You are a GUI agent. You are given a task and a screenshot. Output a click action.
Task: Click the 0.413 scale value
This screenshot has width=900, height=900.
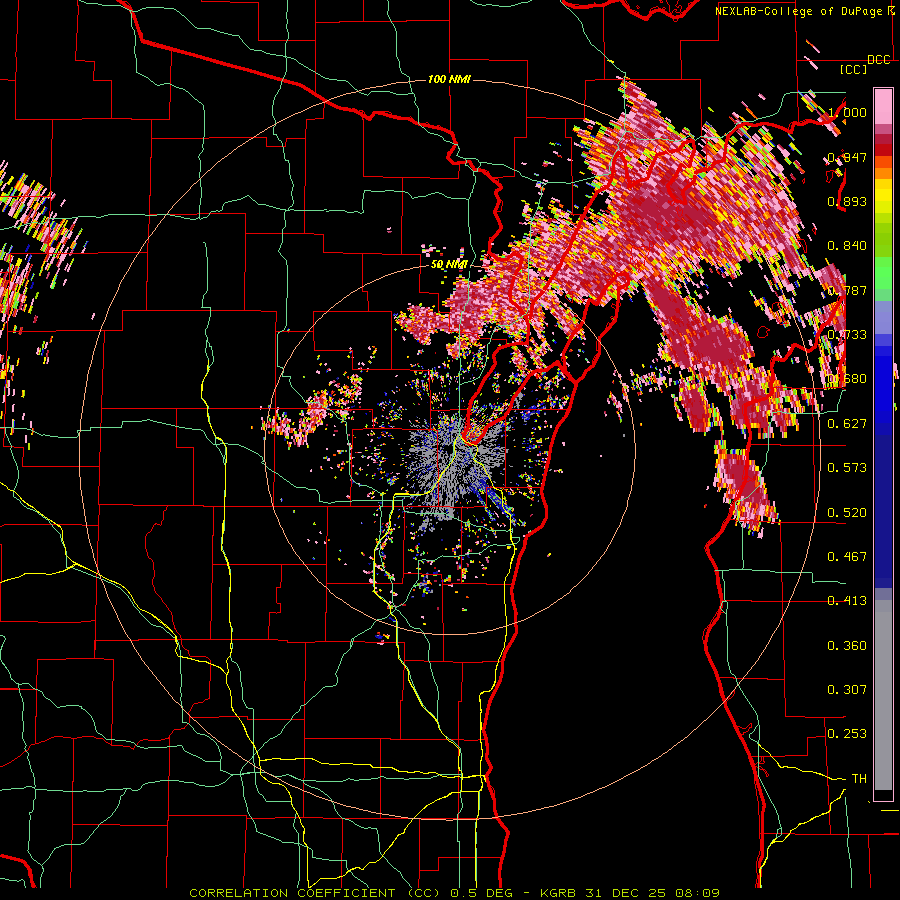pyautogui.click(x=847, y=601)
